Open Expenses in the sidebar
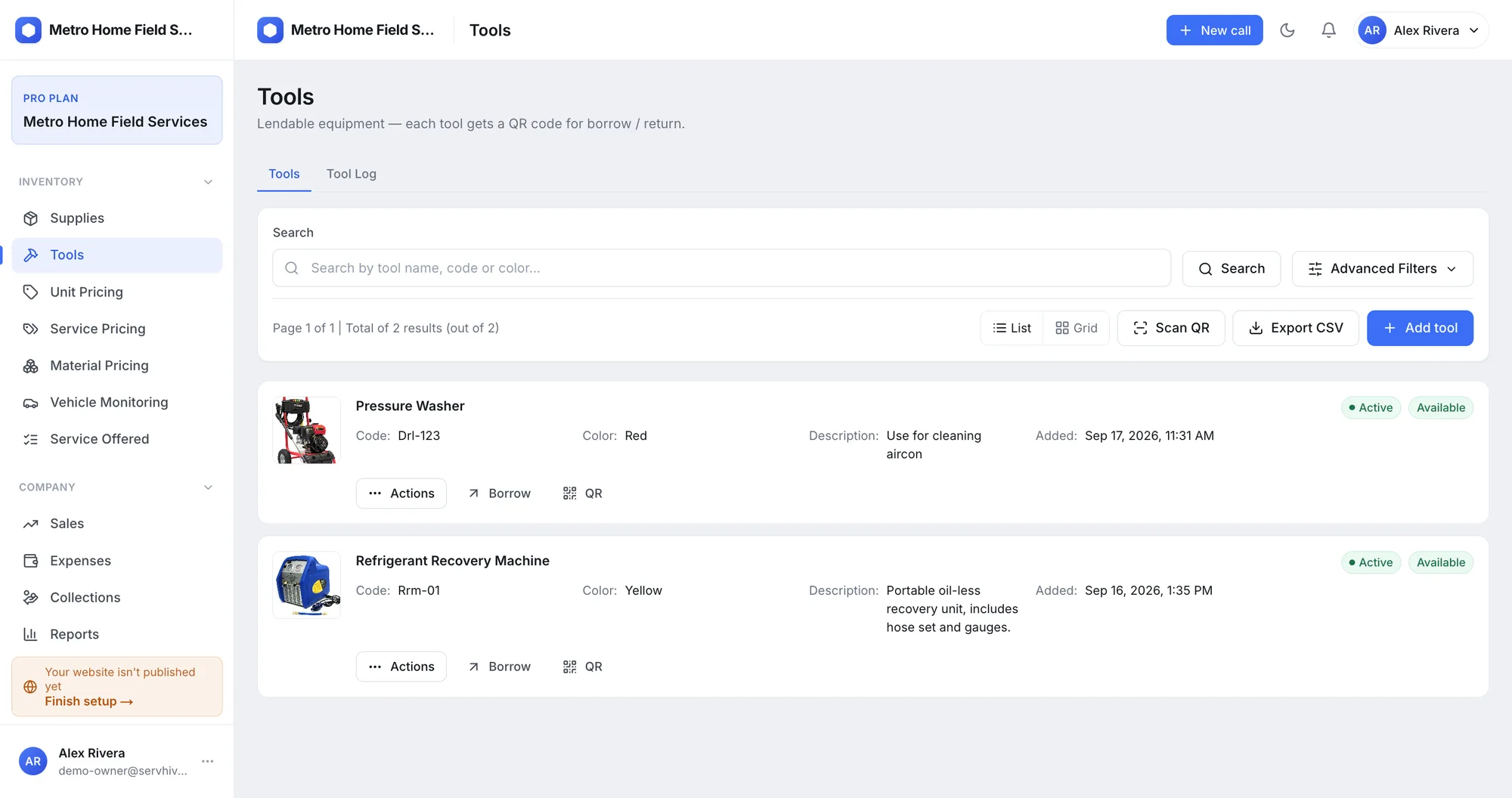Viewport: 1512px width, 798px height. click(117, 561)
